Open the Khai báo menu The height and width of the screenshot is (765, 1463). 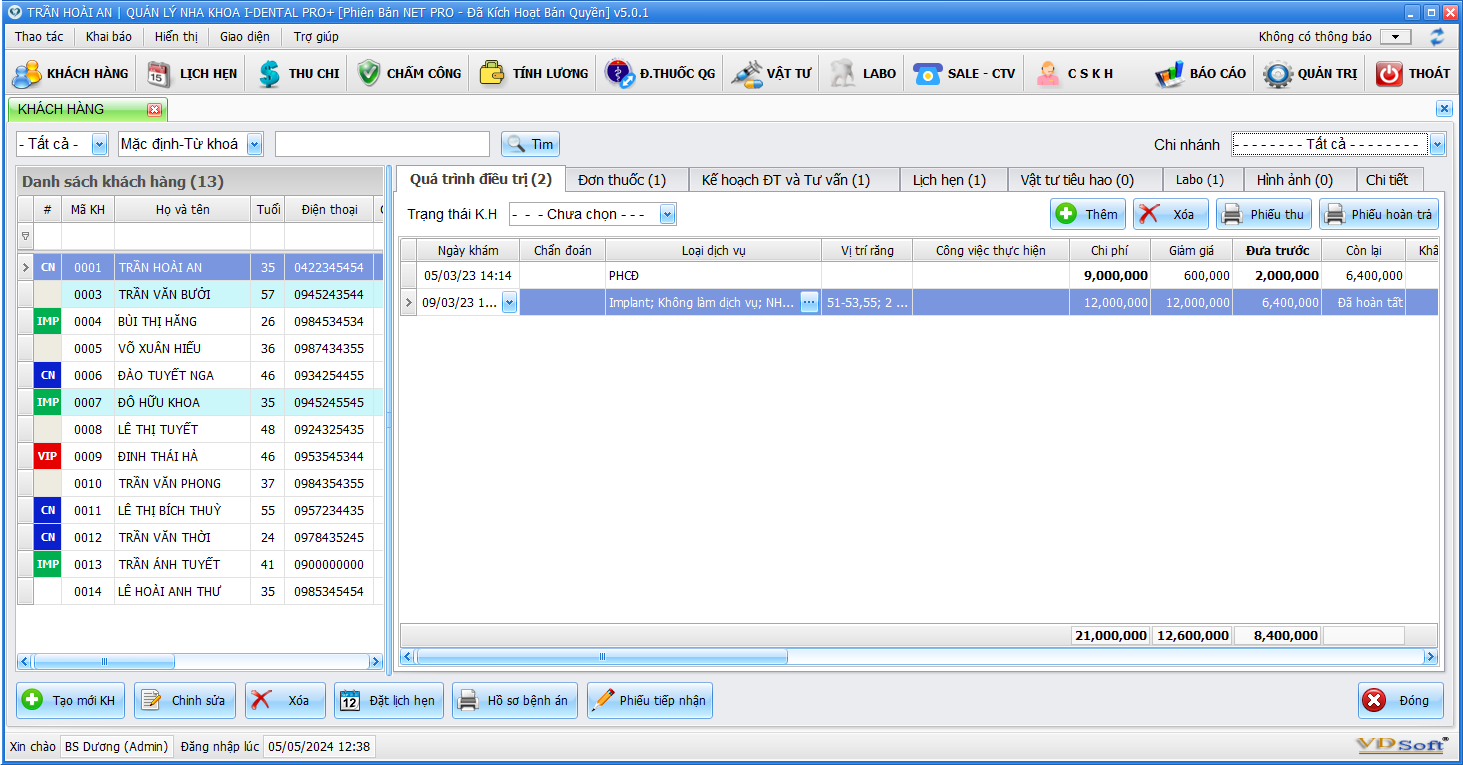pos(109,37)
